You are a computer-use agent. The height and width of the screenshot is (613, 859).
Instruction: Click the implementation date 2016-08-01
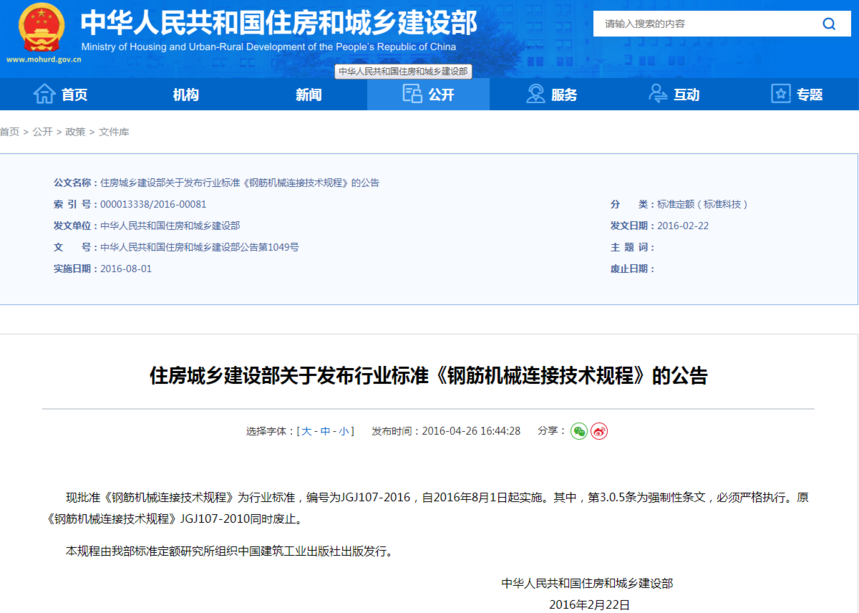point(126,269)
